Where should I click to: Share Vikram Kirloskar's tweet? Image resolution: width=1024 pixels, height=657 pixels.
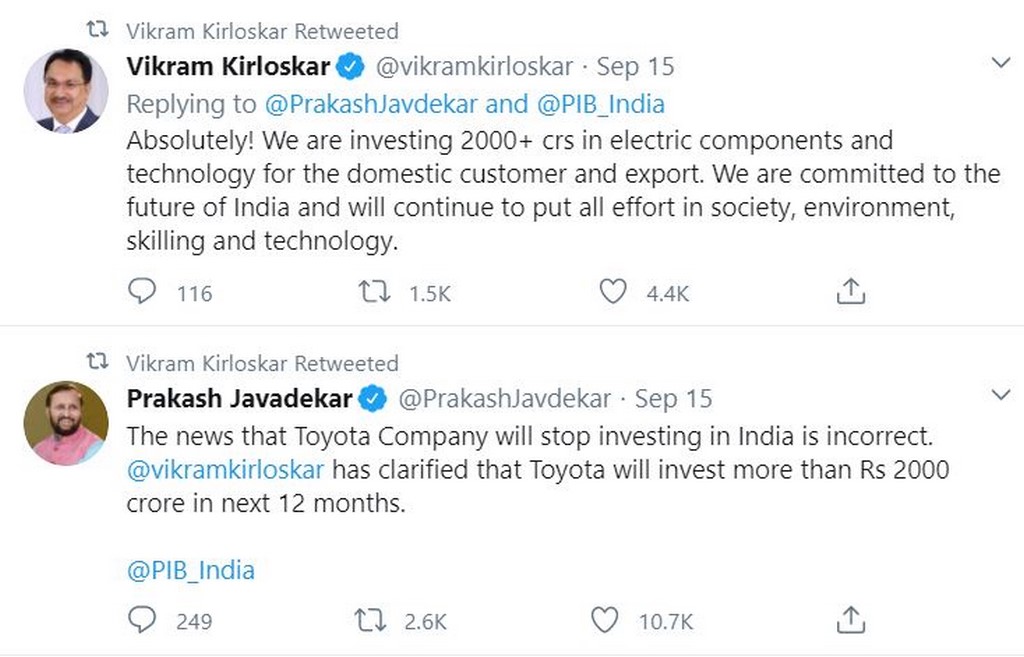pyautogui.click(x=850, y=291)
